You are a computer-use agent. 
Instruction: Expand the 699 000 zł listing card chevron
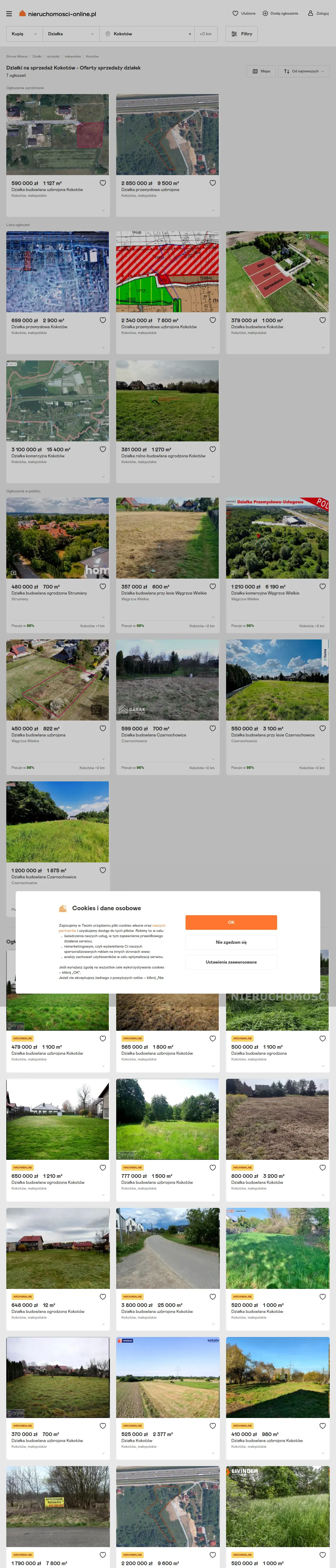103,348
